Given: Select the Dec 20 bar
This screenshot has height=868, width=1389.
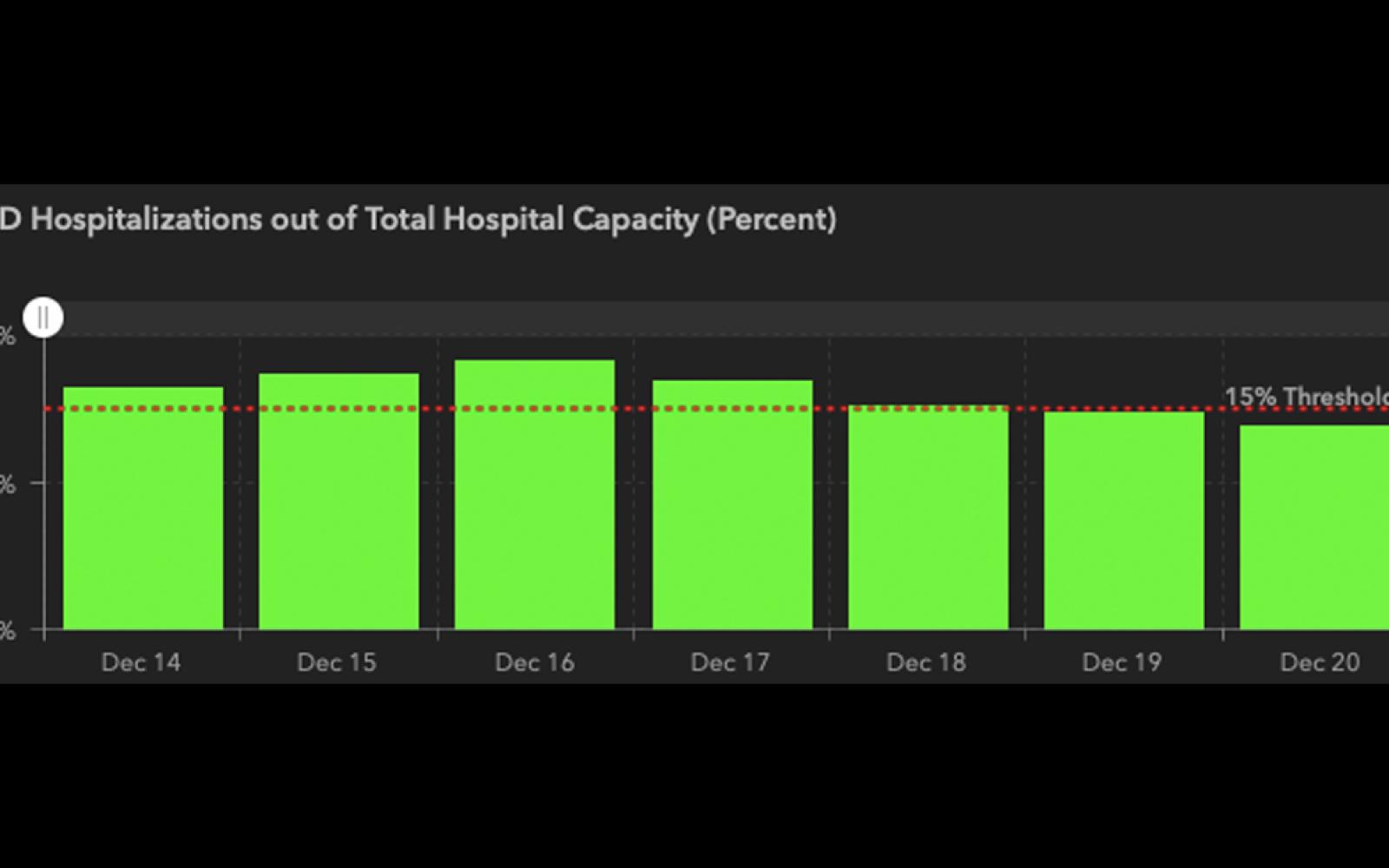Looking at the screenshot, I should 1314,528.
